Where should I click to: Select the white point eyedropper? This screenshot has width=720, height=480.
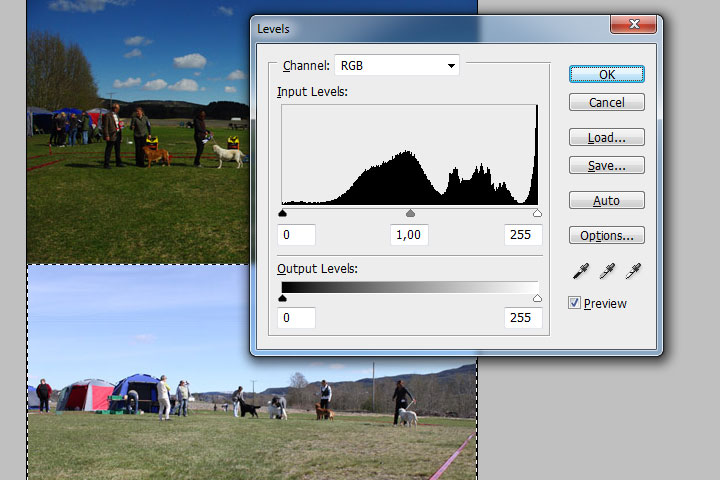point(632,271)
